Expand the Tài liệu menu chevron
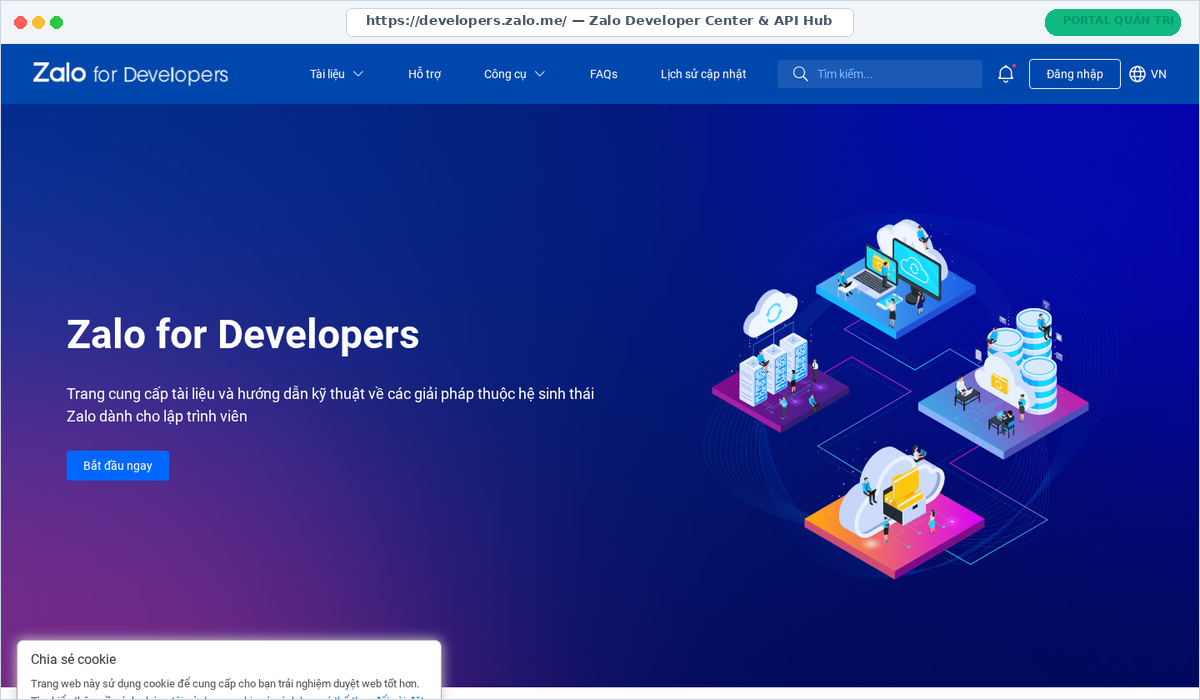 (358, 74)
